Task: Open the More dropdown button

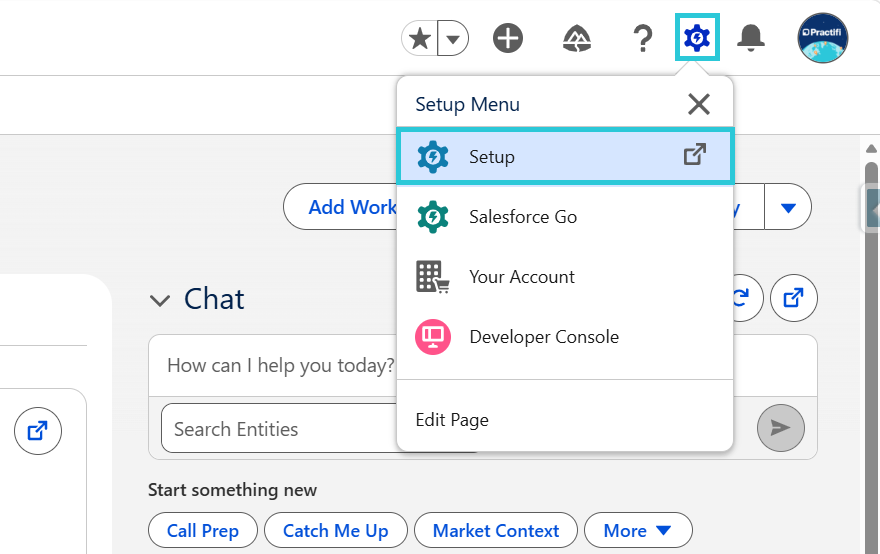Action: (x=638, y=530)
